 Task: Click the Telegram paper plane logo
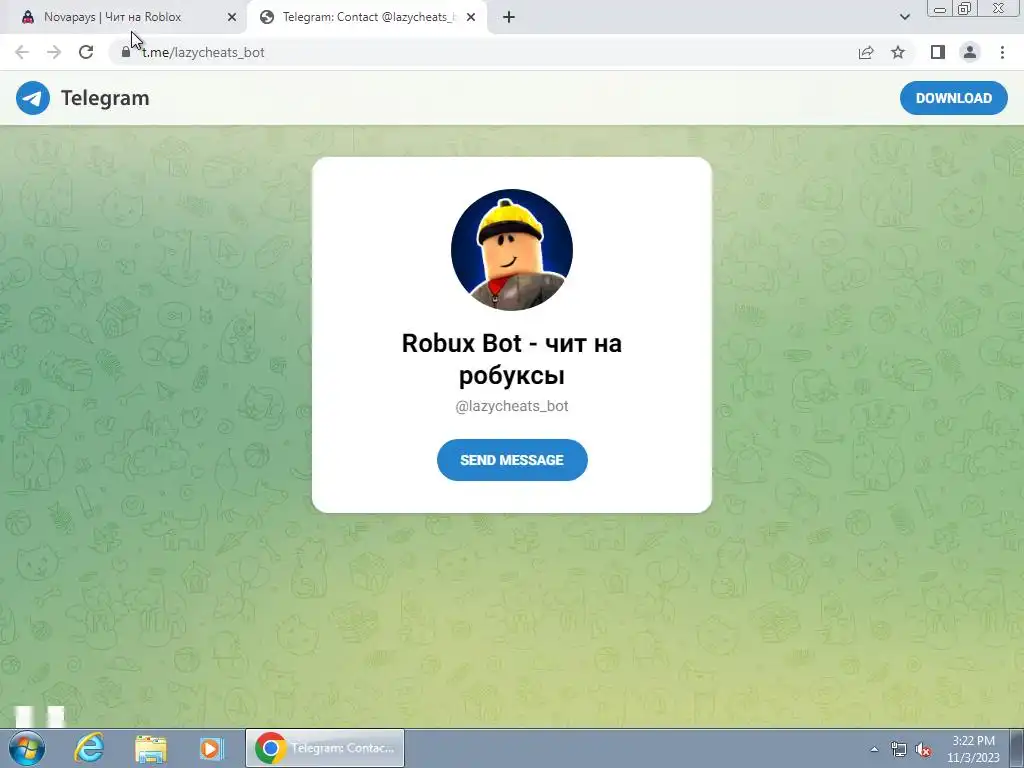33,98
